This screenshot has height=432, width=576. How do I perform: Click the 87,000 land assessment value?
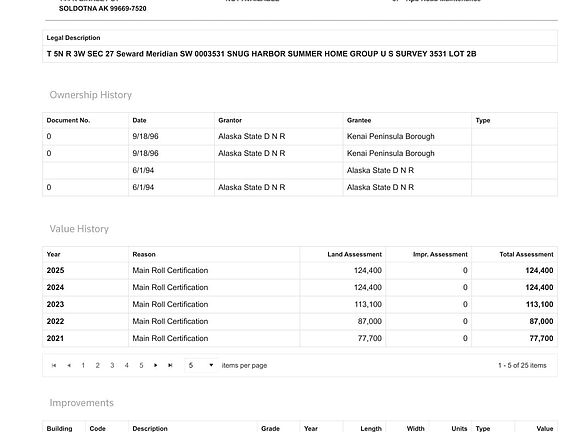click(370, 321)
